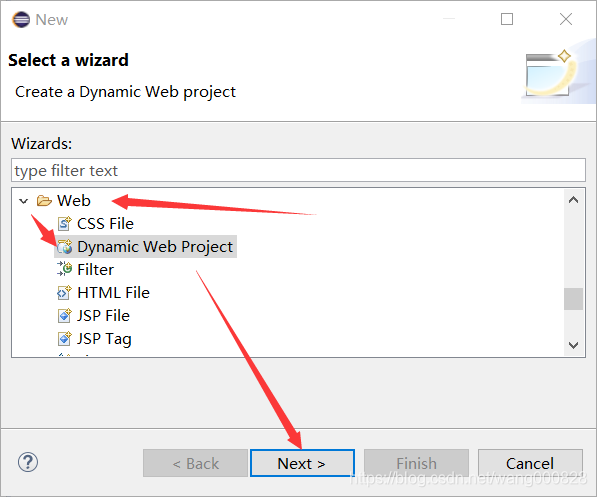Screen dimensions: 597x497
Task: Click the HTML File wizard icon
Action: [x=64, y=292]
